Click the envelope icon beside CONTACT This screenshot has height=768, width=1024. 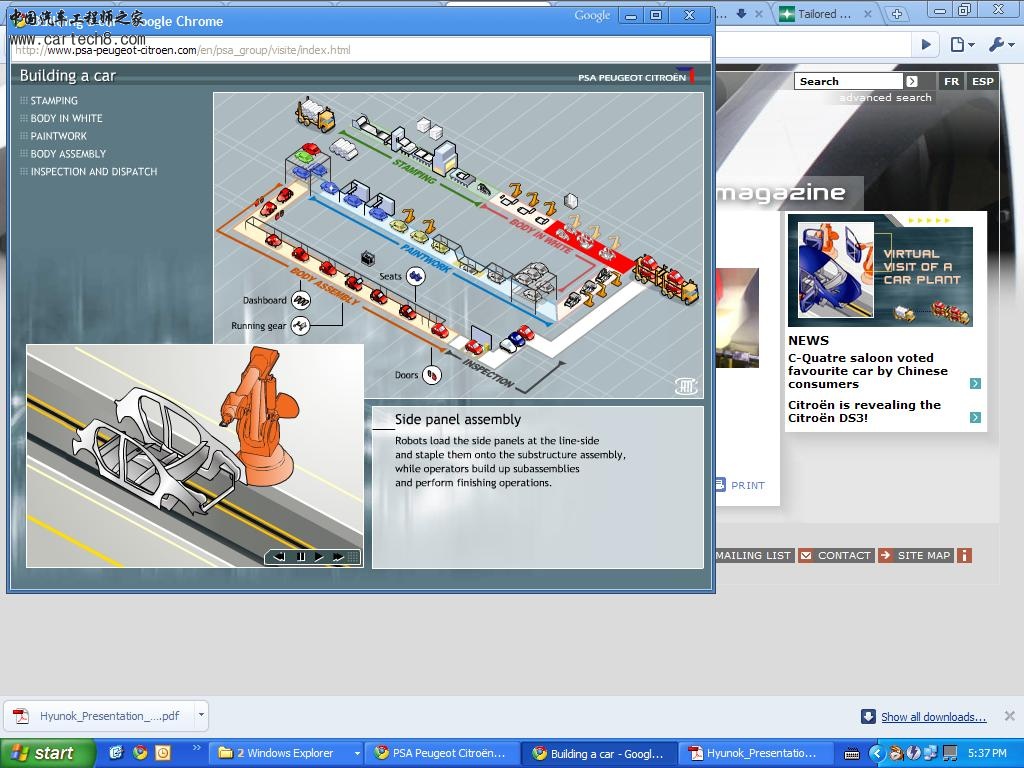[x=806, y=555]
